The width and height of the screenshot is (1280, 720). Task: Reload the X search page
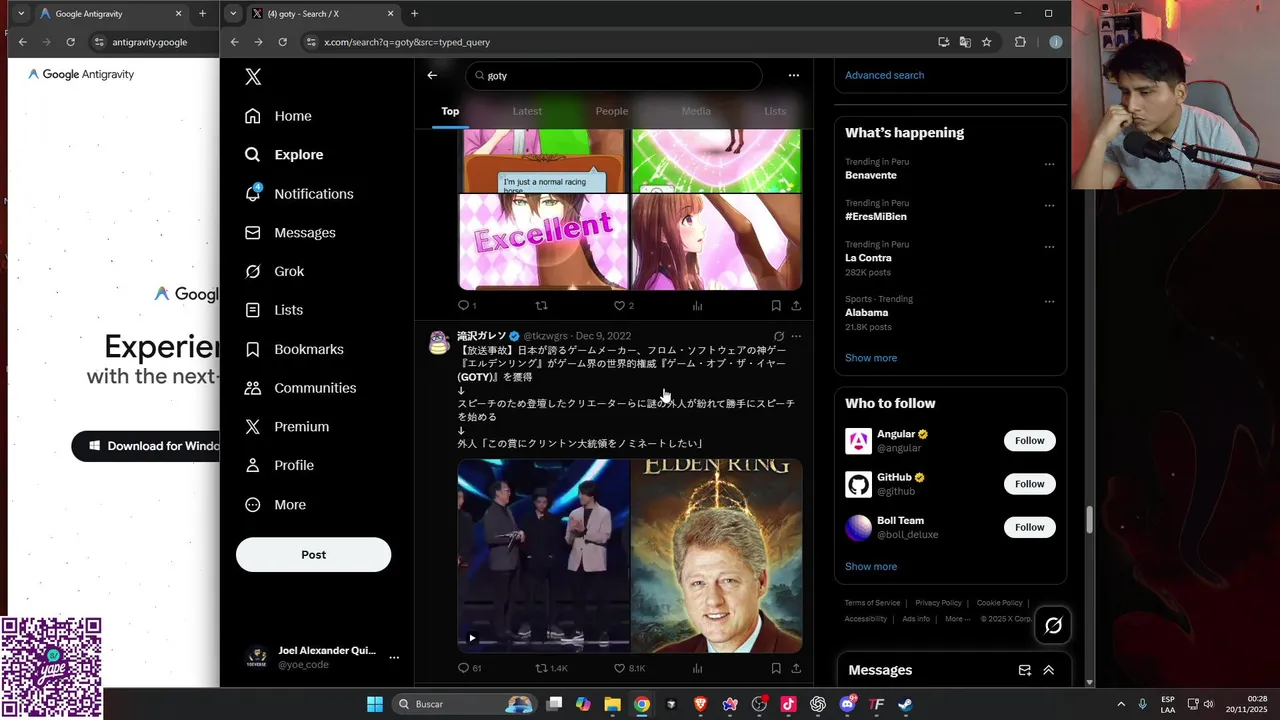pos(283,42)
